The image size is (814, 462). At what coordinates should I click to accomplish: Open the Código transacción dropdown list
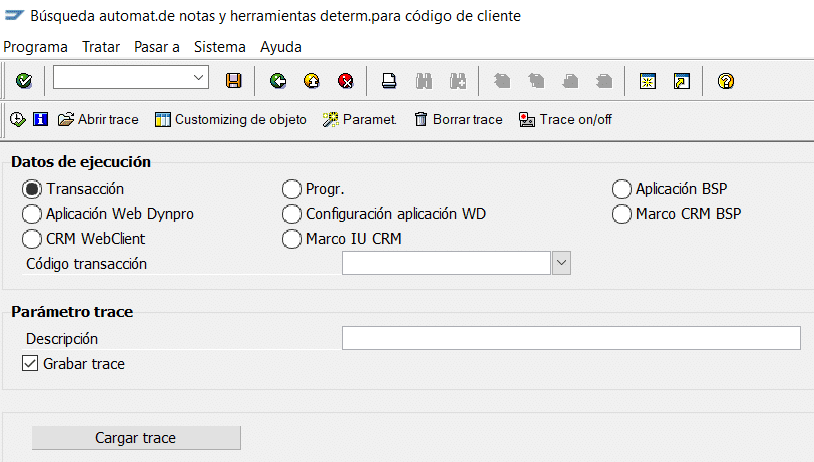tap(561, 263)
